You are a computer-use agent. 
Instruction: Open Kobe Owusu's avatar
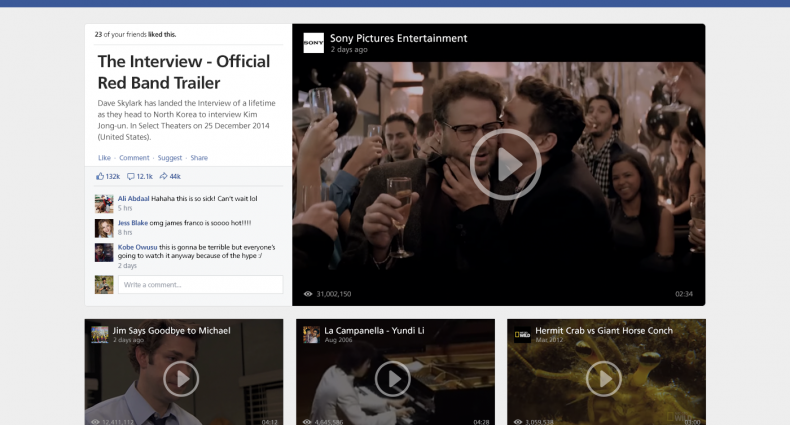(104, 253)
